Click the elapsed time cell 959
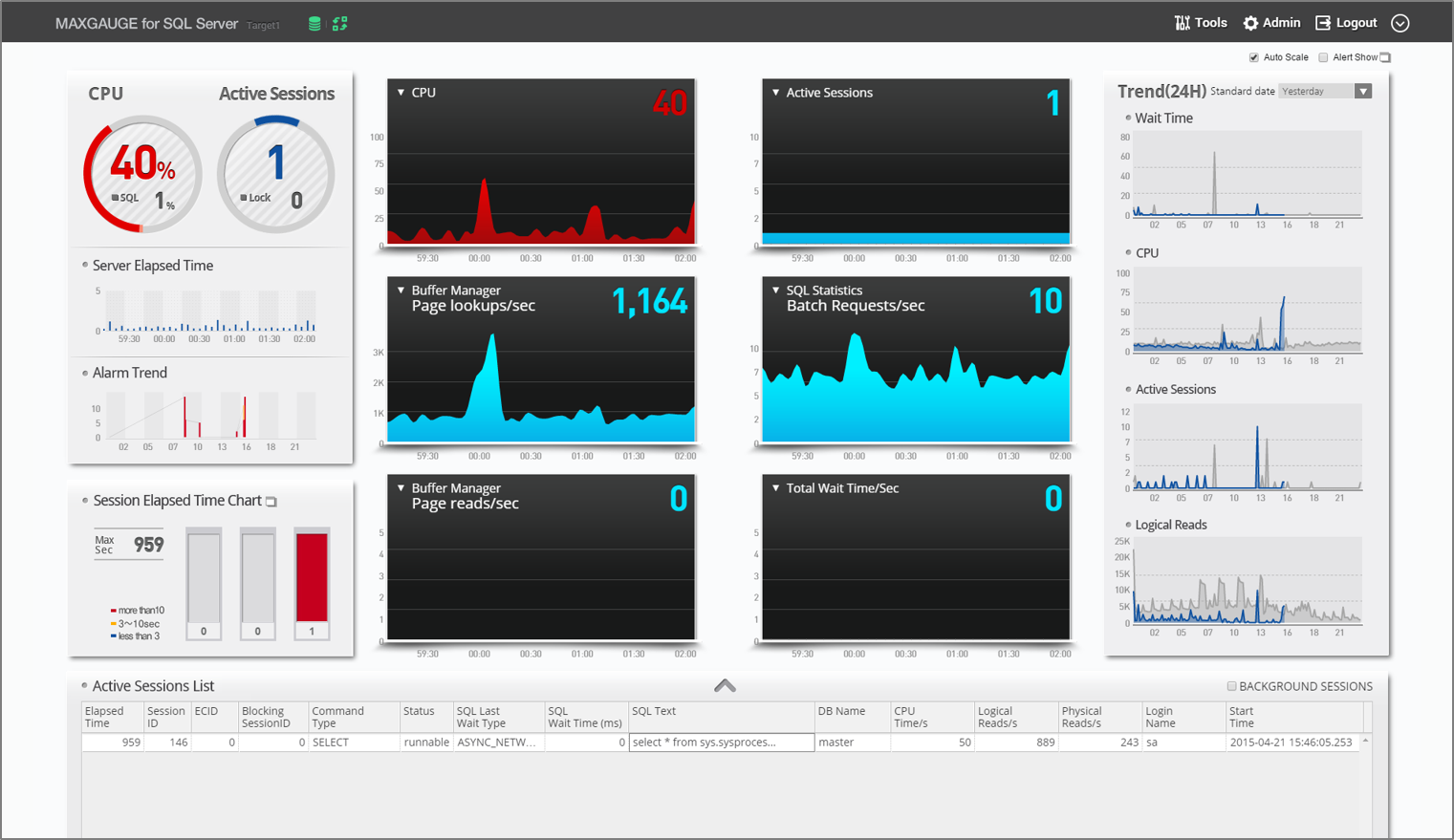Image resolution: width=1454 pixels, height=840 pixels. point(113,743)
